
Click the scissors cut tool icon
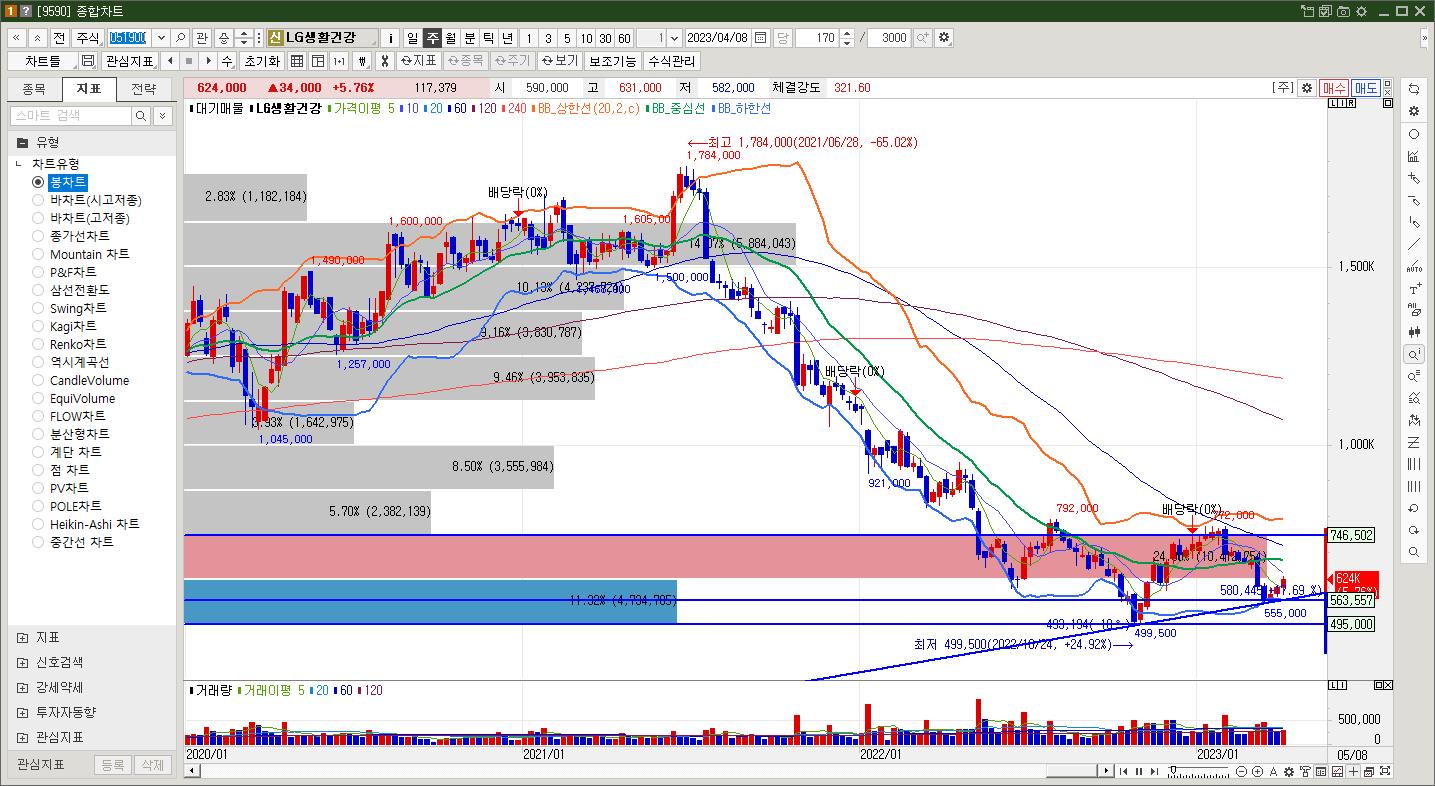coord(384,61)
